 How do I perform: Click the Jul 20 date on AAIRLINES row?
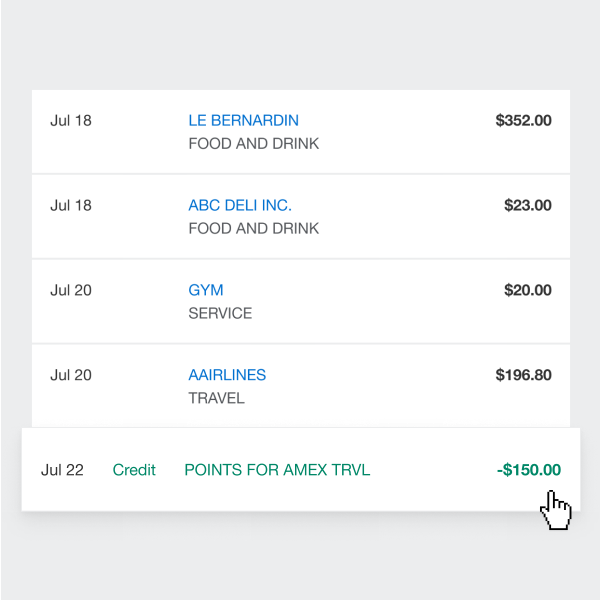[x=71, y=375]
